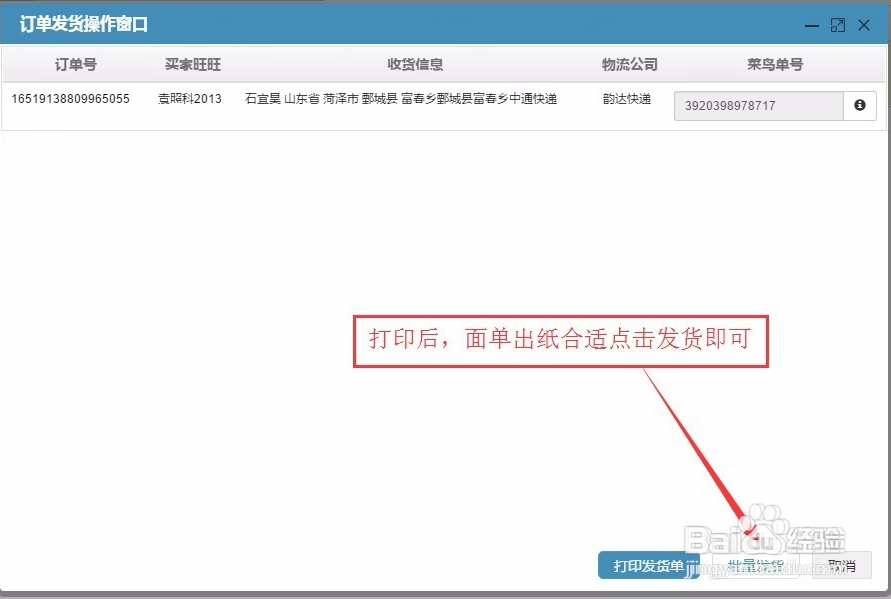Maximize the 订单发货操作窗口 dialog
Viewport: 891px width, 599px height.
pyautogui.click(x=838, y=25)
